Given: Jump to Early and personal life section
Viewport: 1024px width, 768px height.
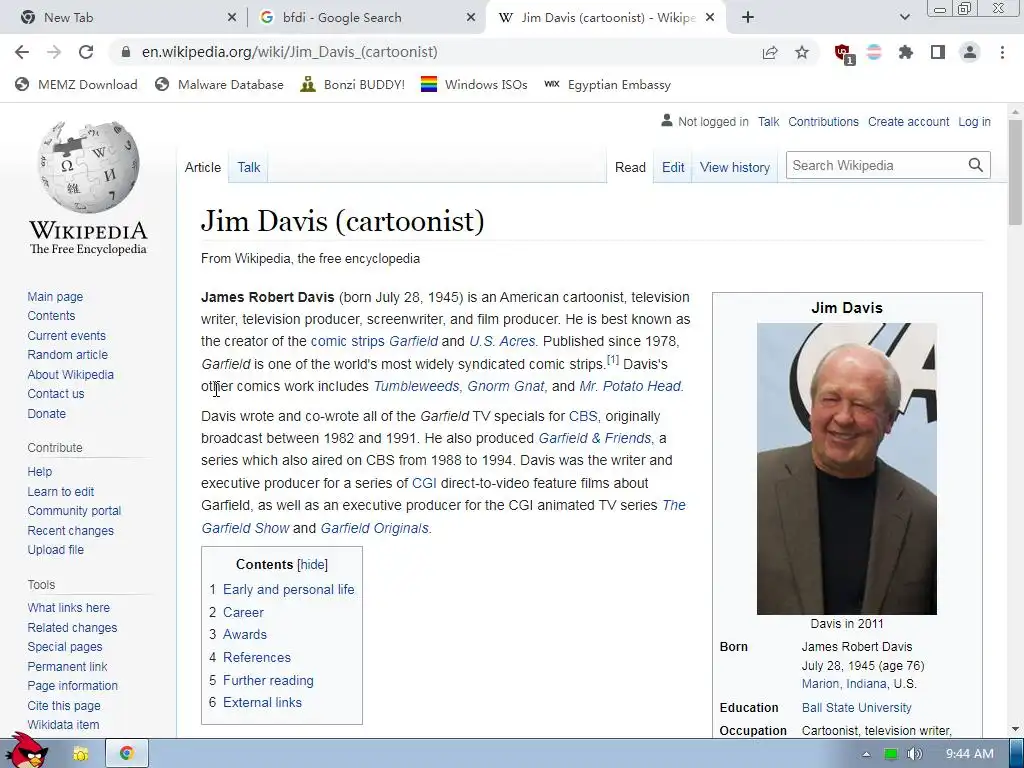Looking at the screenshot, I should point(289,589).
